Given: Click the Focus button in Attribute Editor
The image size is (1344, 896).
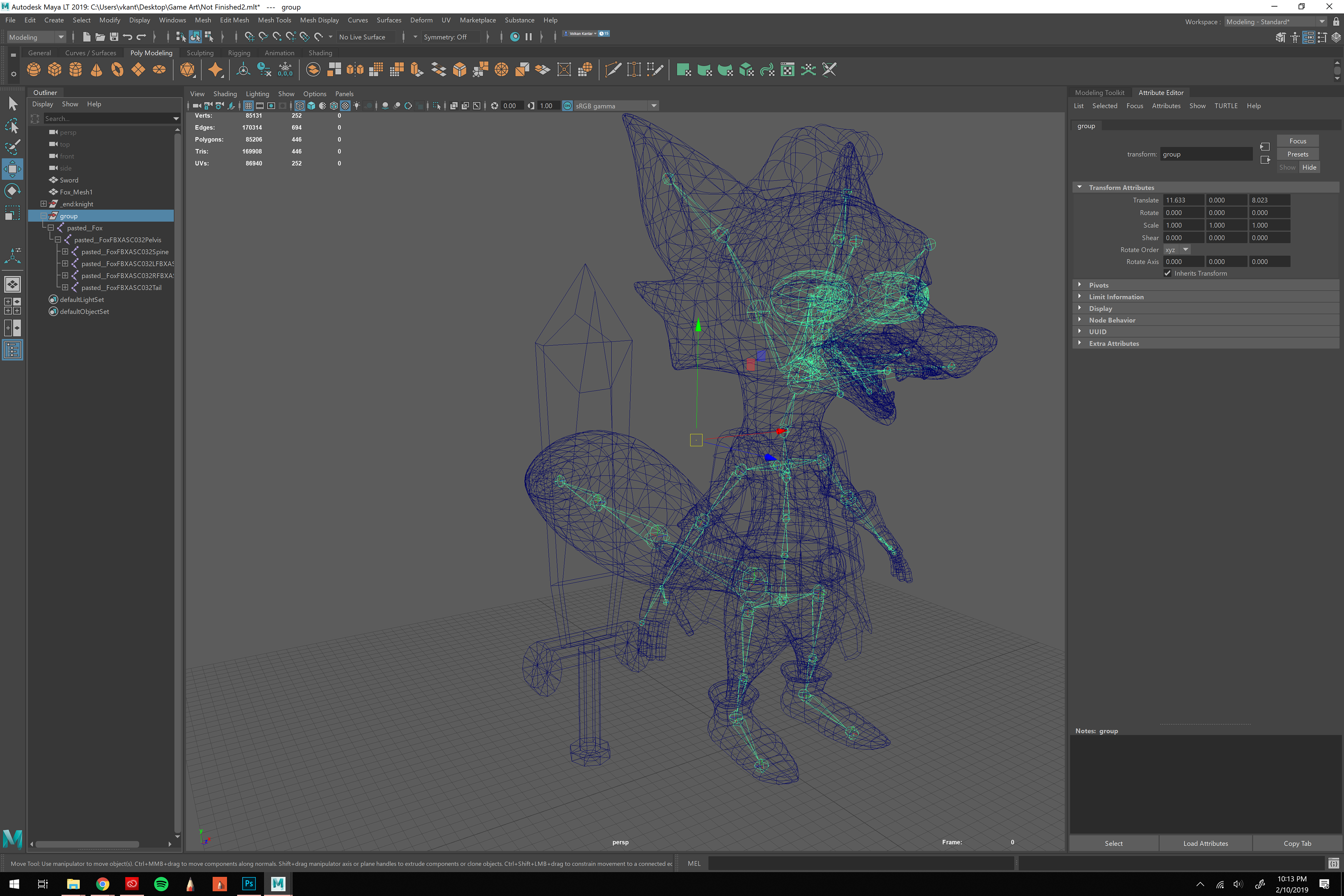Looking at the screenshot, I should tap(1297, 141).
